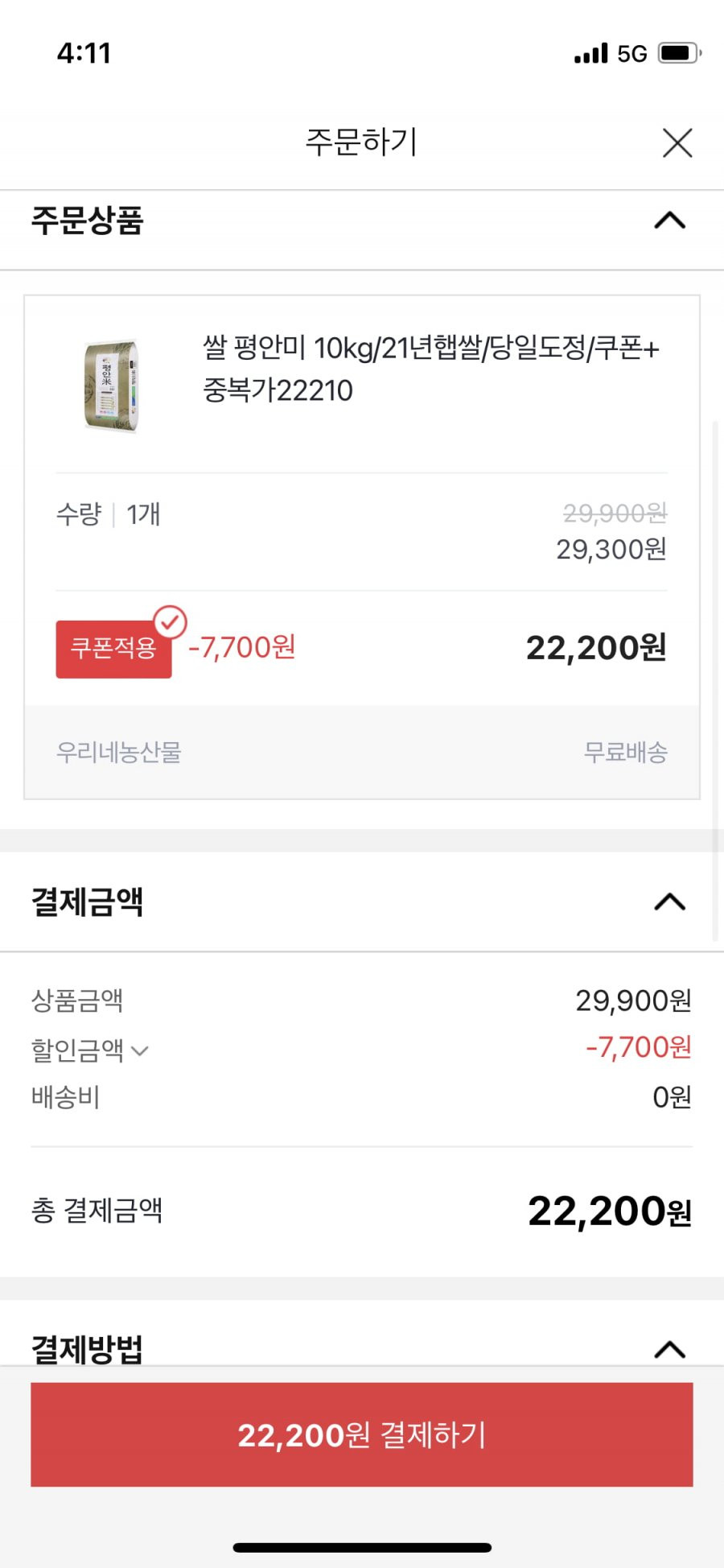Image resolution: width=724 pixels, height=1568 pixels.
Task: Close the 주문하기 order page
Action: [x=677, y=143]
